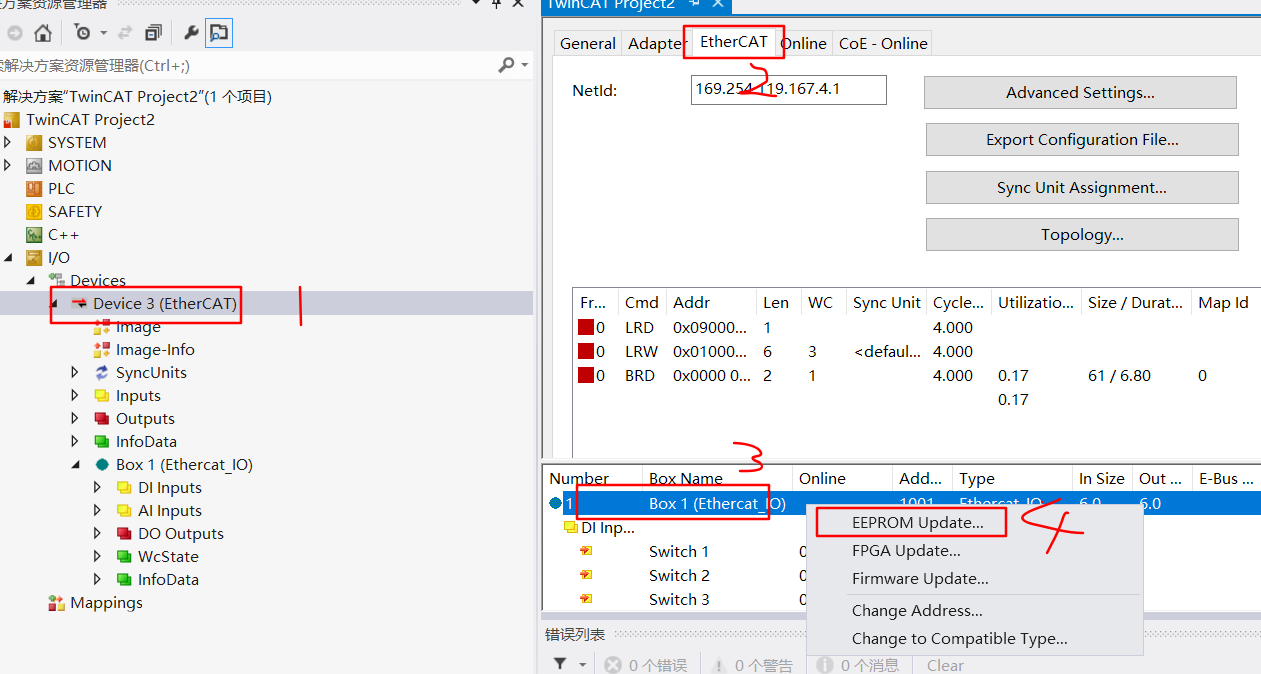Collapse all nodes in Solution Explorer
This screenshot has width=1261, height=674.
tap(153, 33)
